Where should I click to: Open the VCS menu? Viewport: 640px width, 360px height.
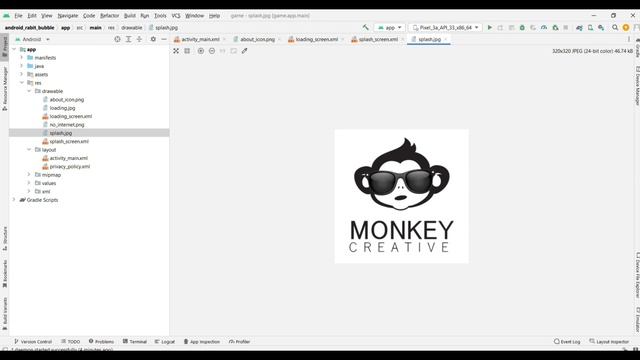click(x=176, y=16)
